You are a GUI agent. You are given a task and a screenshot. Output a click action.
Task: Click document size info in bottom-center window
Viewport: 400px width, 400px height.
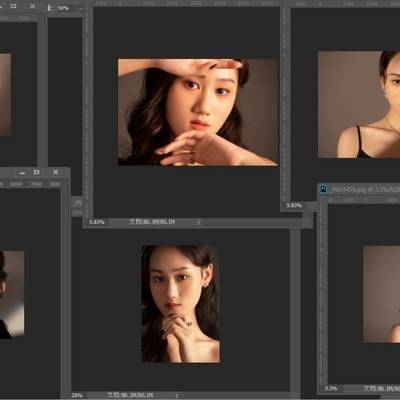[x=130, y=395]
